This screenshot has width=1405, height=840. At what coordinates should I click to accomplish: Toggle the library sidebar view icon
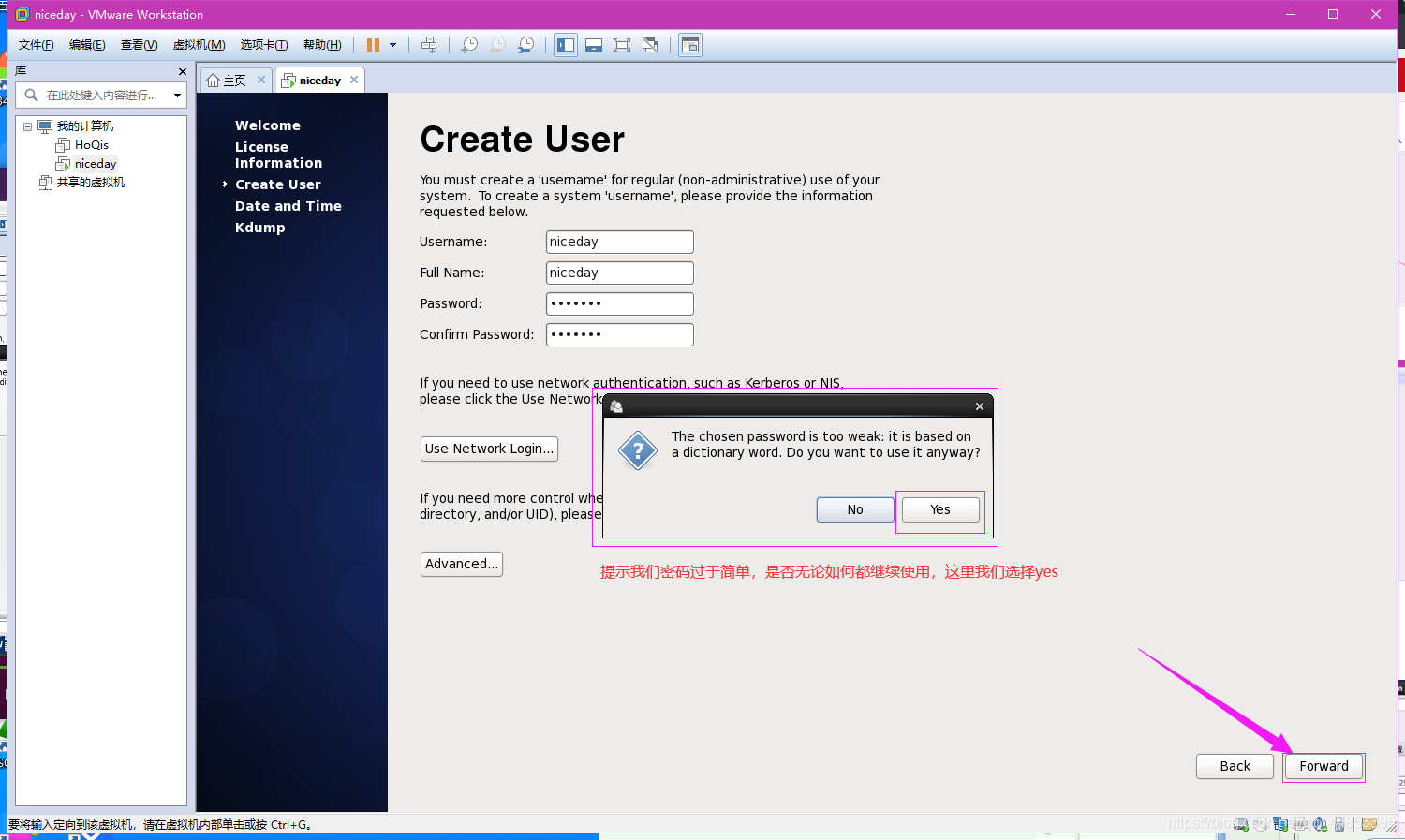(x=566, y=45)
